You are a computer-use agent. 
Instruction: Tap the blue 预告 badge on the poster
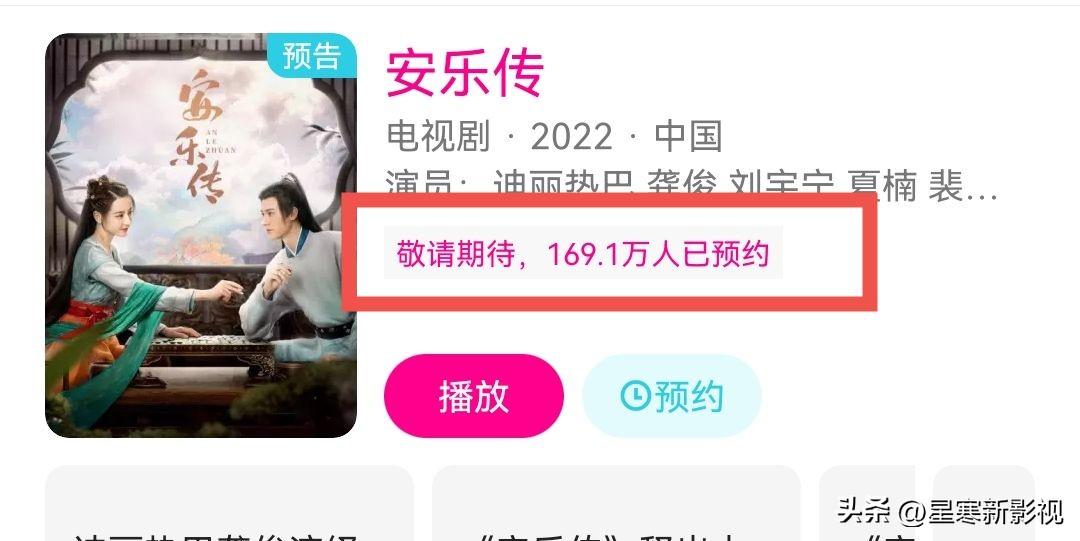pyautogui.click(x=311, y=56)
